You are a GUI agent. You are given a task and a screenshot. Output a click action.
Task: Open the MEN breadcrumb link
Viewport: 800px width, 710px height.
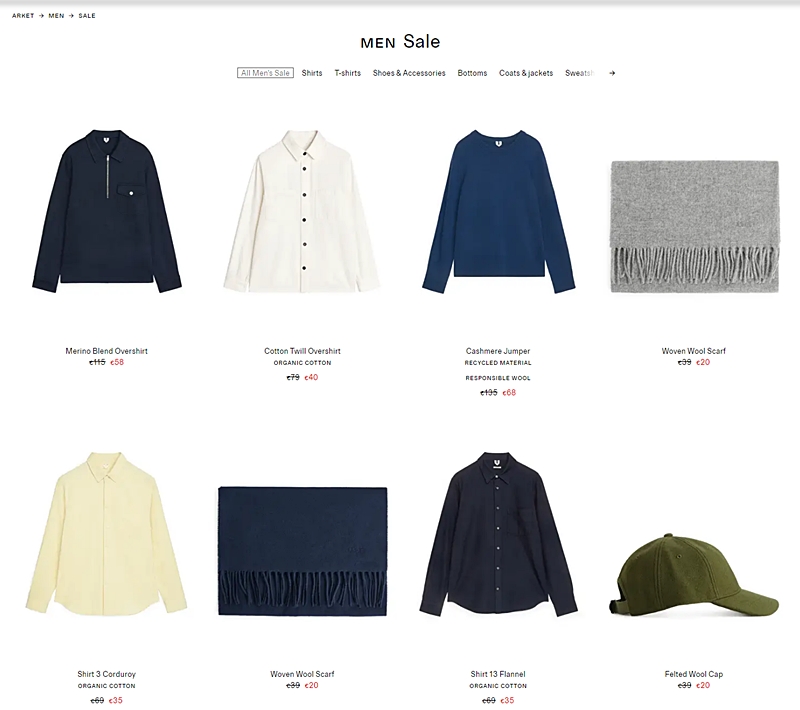(56, 16)
